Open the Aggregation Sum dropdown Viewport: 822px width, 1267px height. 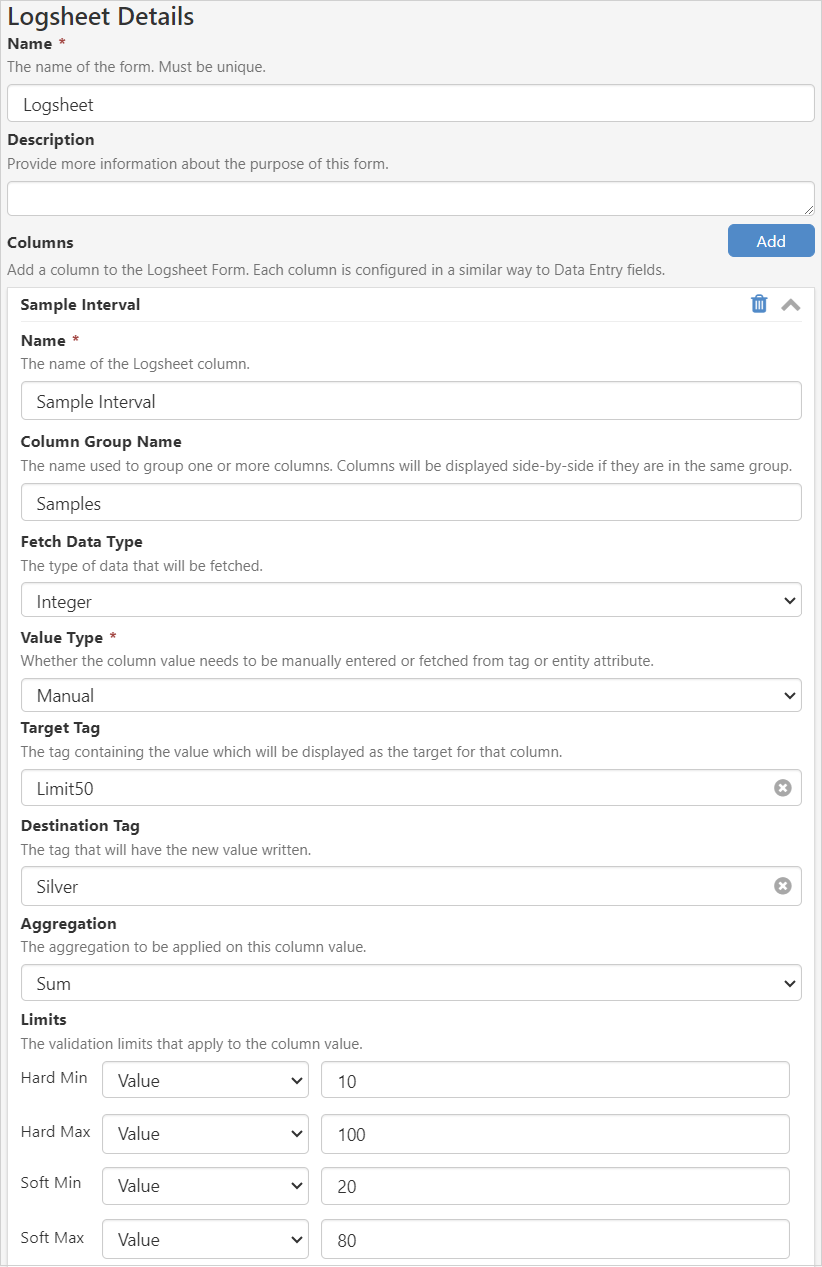point(410,982)
